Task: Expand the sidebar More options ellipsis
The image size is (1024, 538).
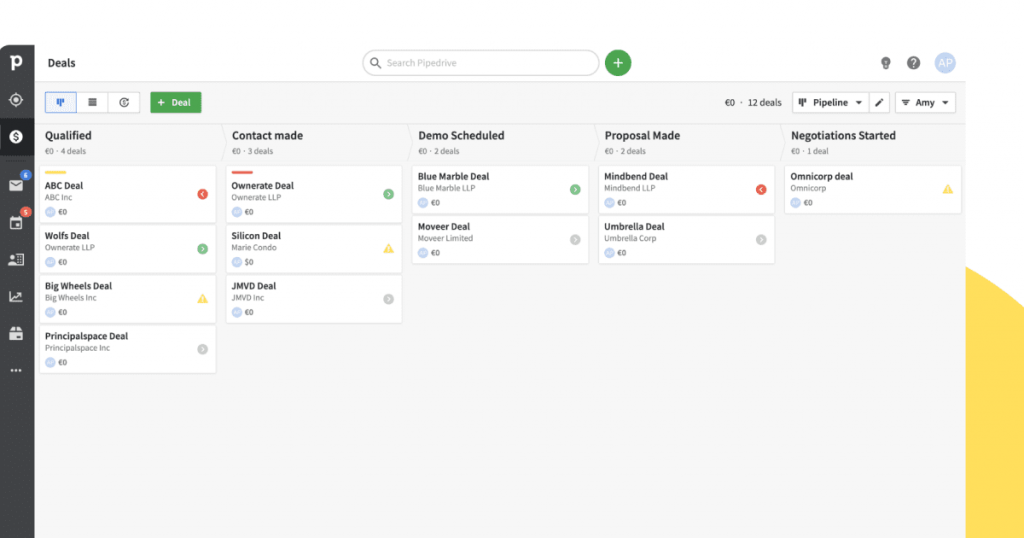Action: [16, 370]
